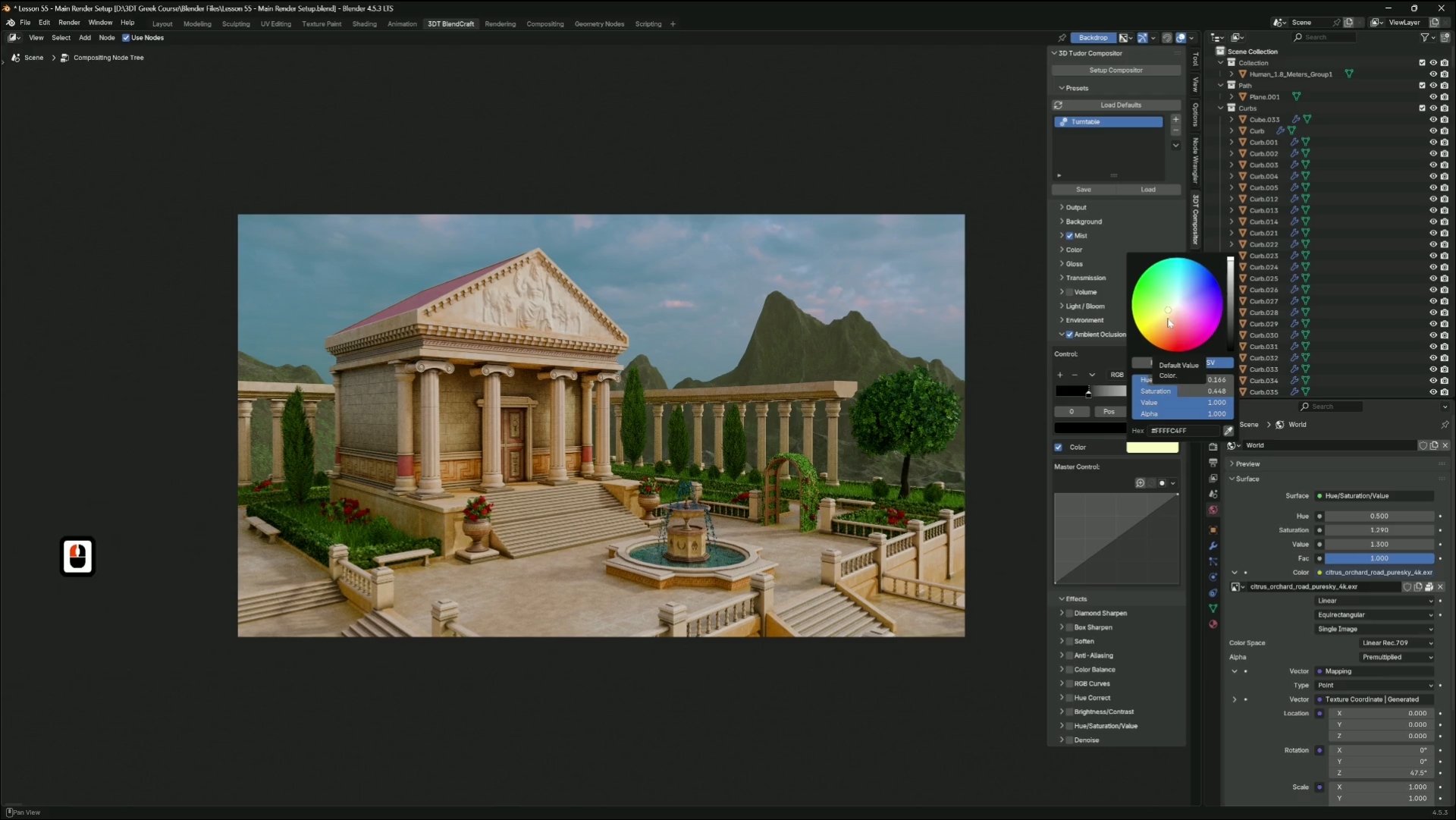The image size is (1456, 820).
Task: Click the World properties tab icon
Action: coord(1213,511)
